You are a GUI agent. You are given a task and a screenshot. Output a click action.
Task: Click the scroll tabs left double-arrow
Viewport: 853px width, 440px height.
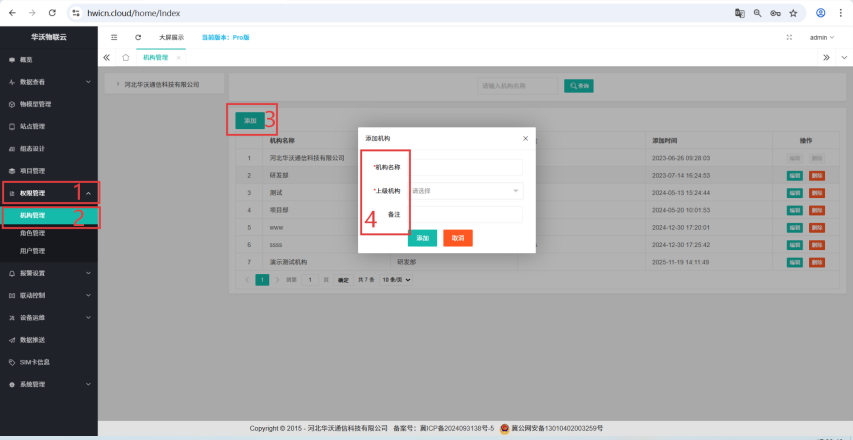click(107, 58)
